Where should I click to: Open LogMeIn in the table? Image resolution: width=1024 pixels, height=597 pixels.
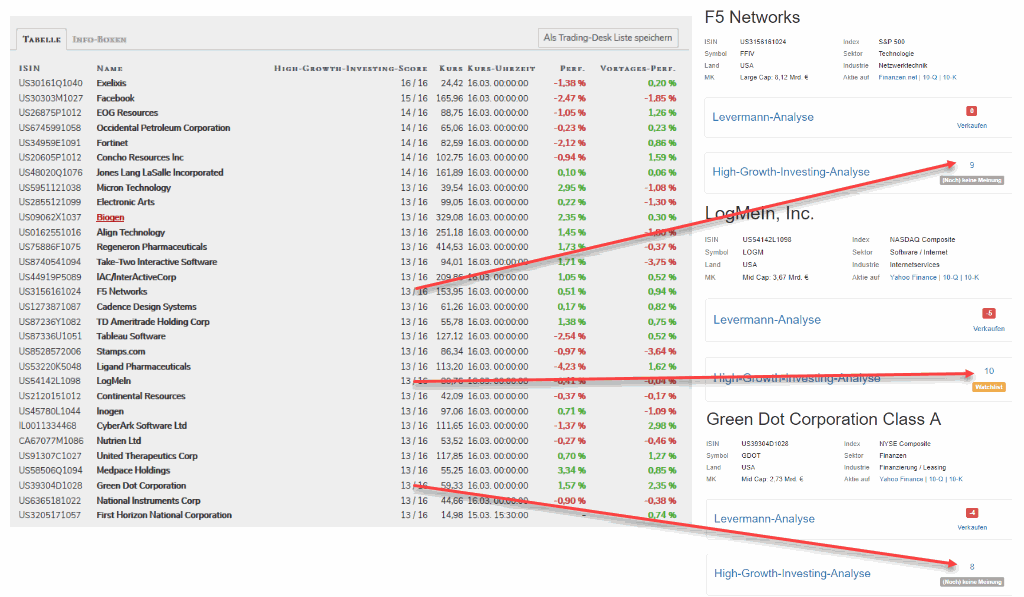114,381
